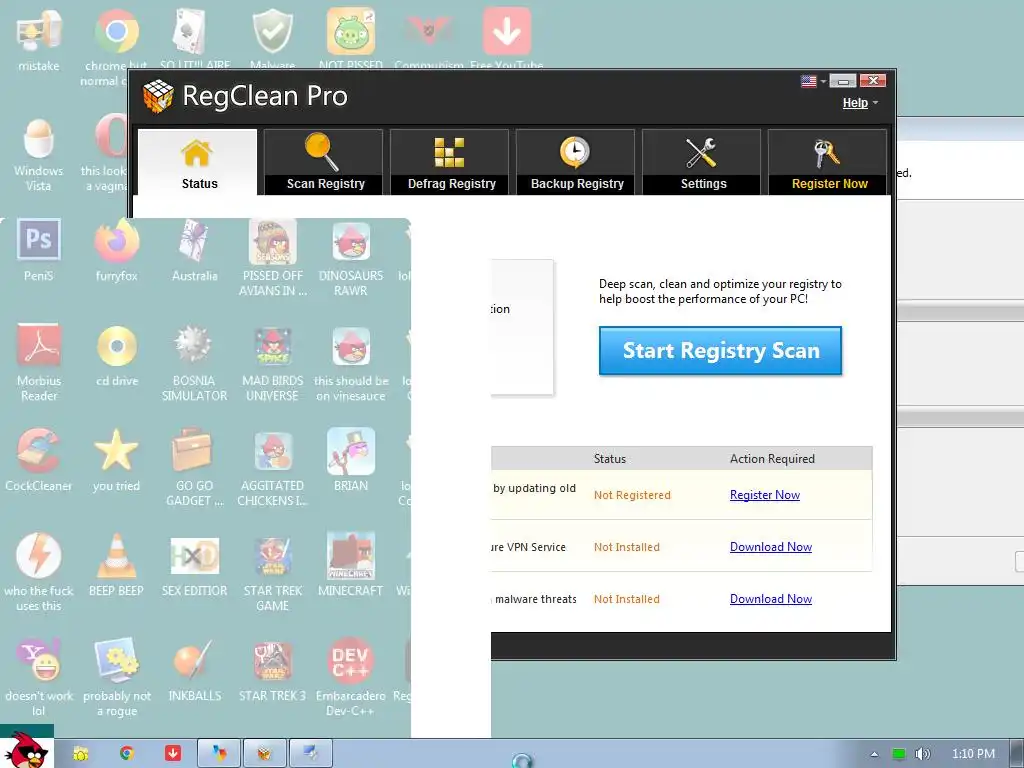Open the yellow folder taskbar icon

(x=81, y=754)
